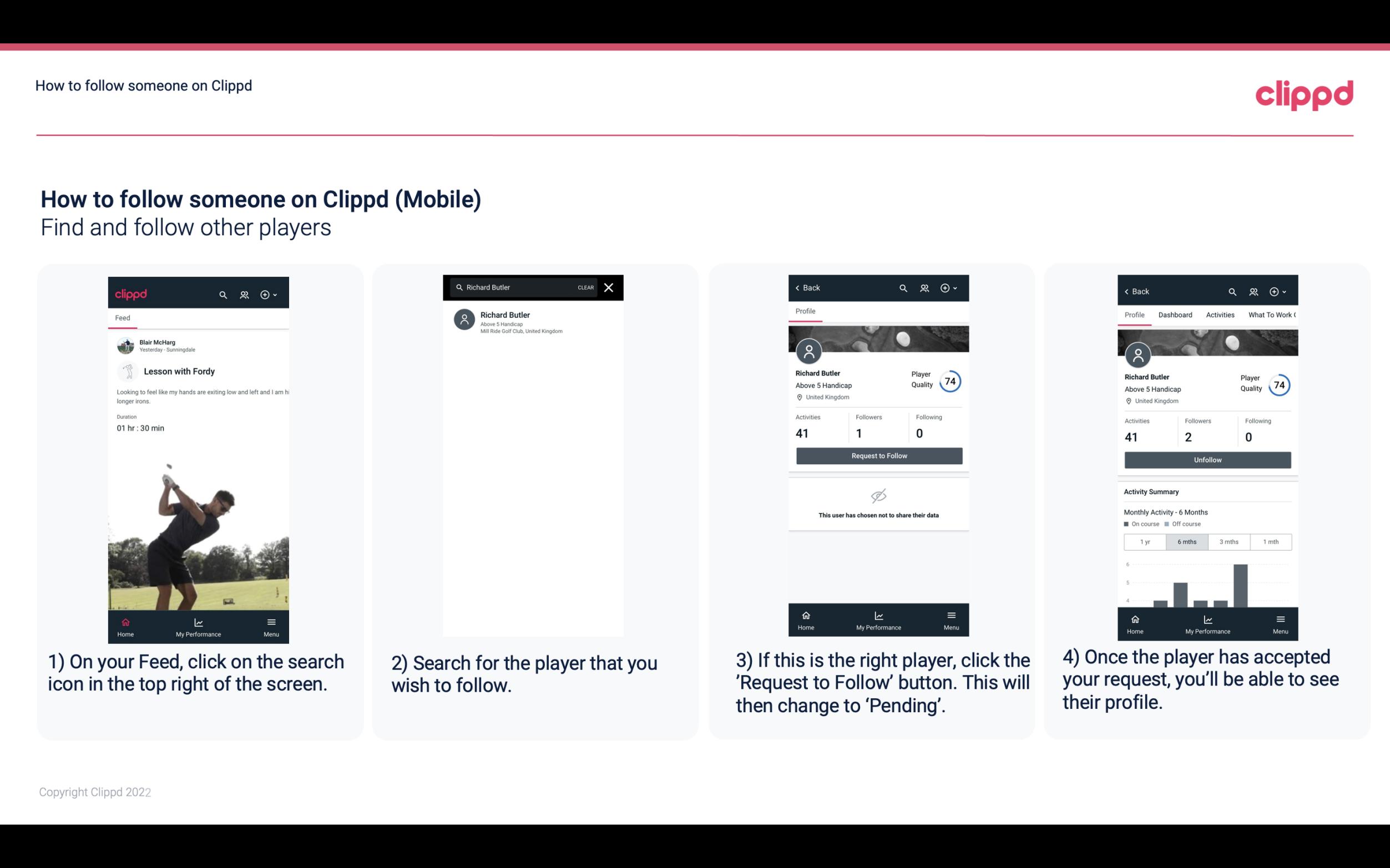
Task: Click the profile/account icon in top bar
Action: (x=244, y=293)
